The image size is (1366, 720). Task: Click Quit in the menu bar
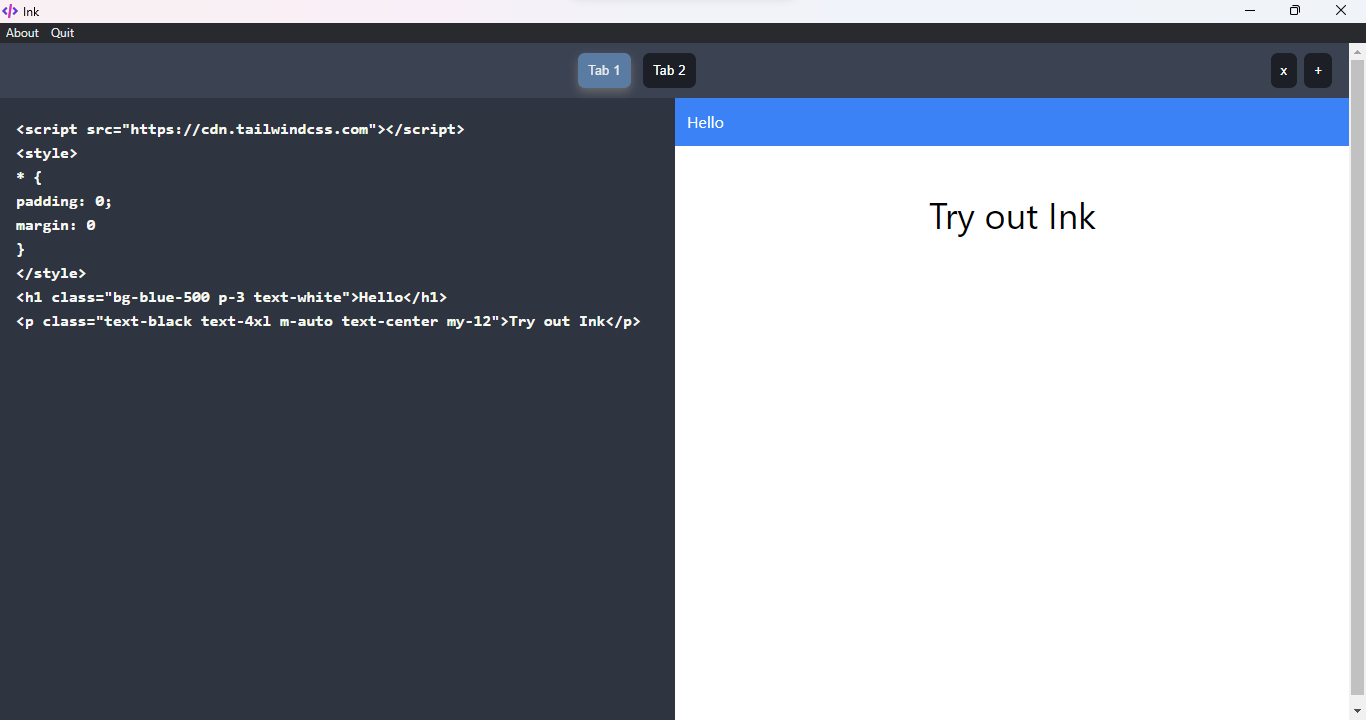click(x=61, y=32)
